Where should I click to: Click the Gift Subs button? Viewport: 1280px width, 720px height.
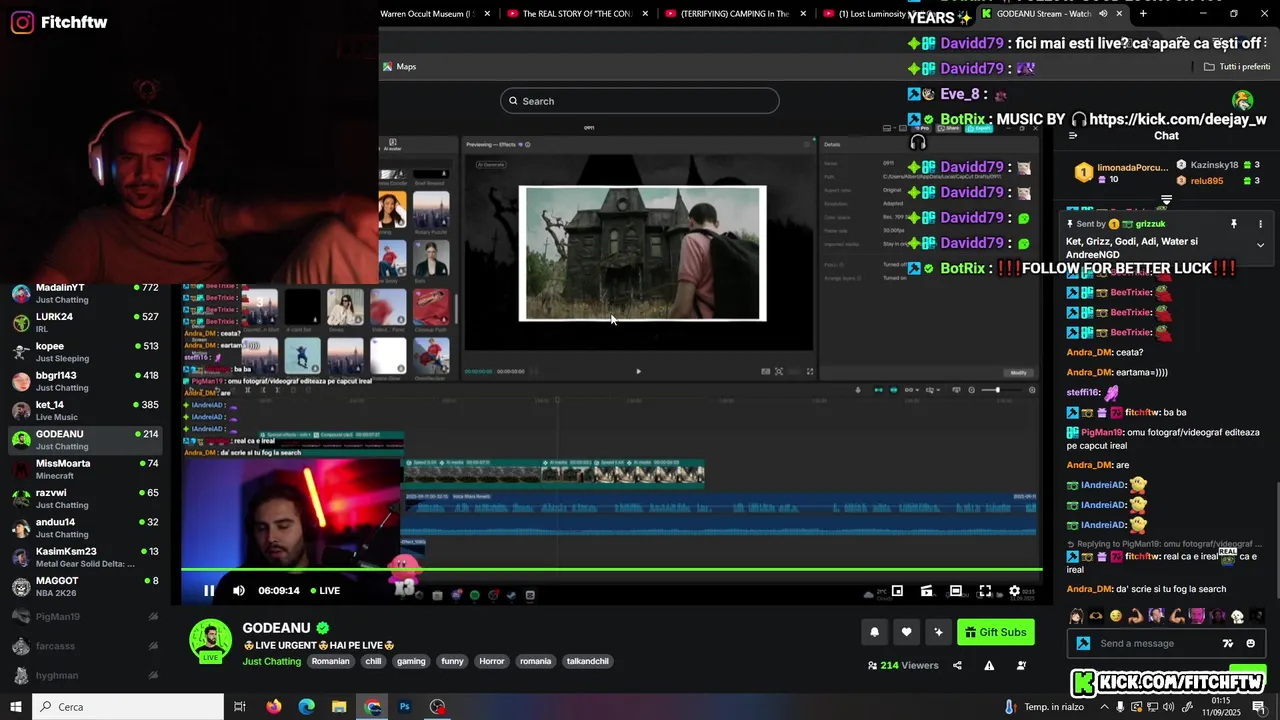tap(995, 632)
